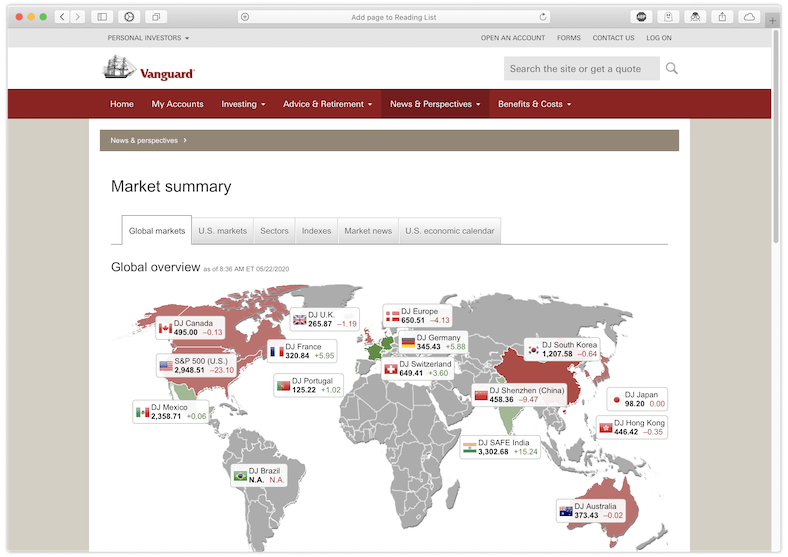The image size is (788, 557).
Task: Click the News & perspectives breadcrumb link
Action: click(144, 140)
